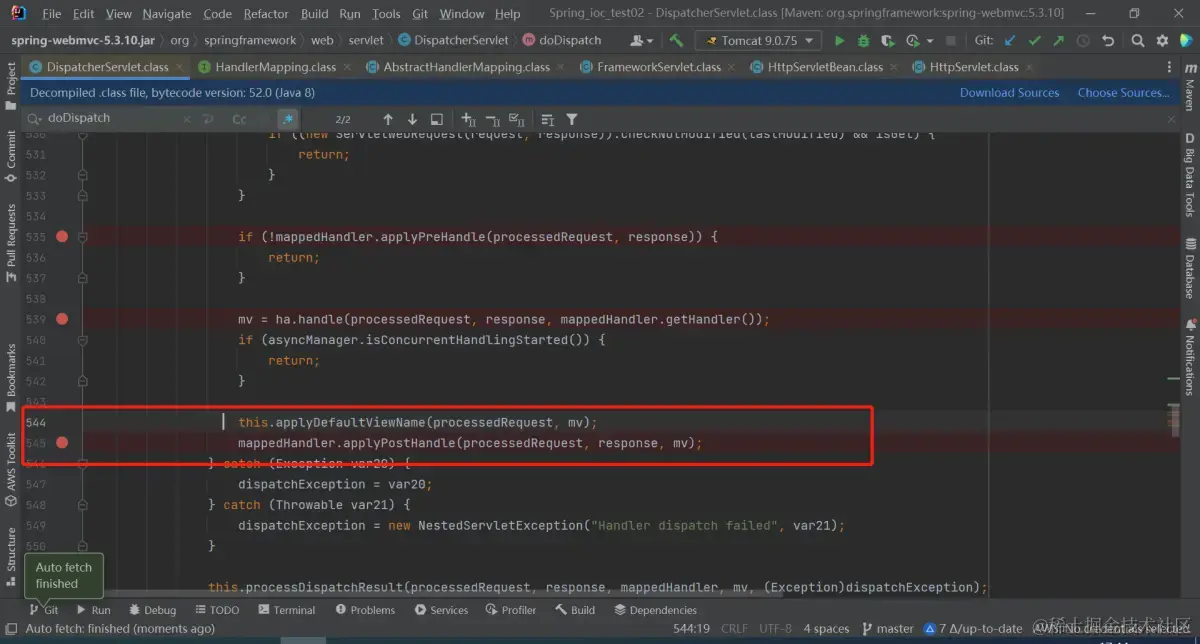Run the Tomcat 9.0.75 configuration
This screenshot has width=1200, height=644.
pos(839,41)
